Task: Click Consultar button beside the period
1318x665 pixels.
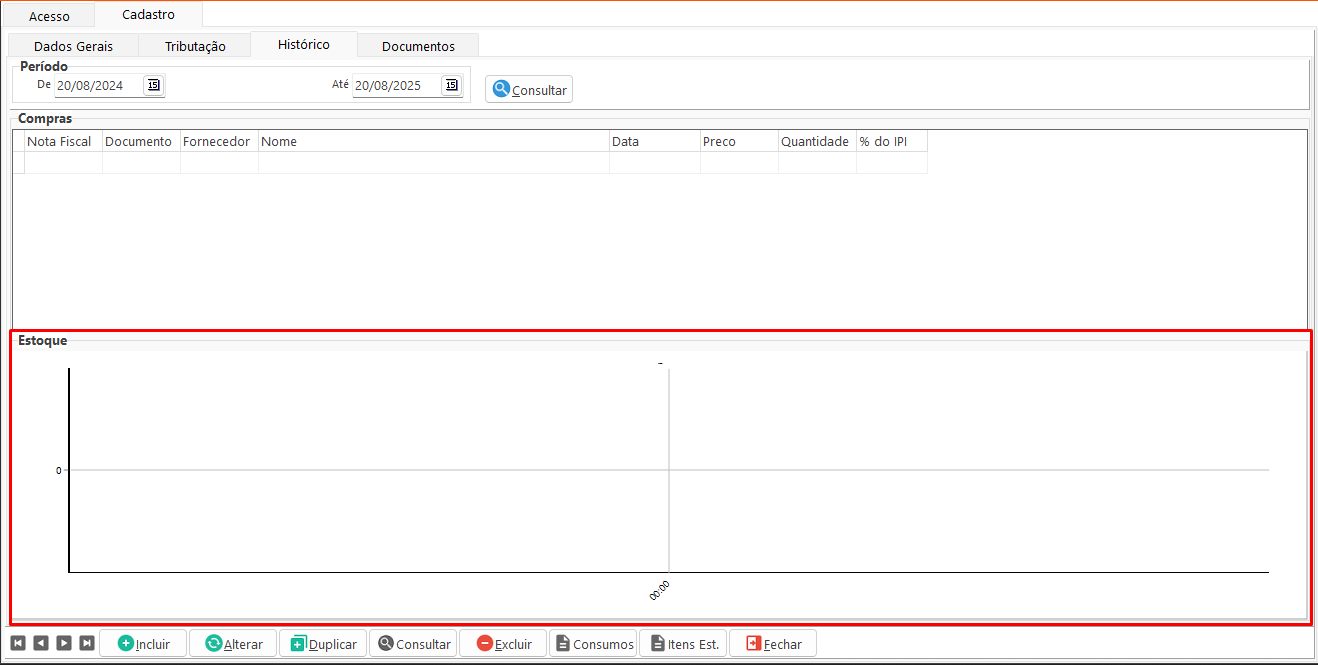Action: (x=529, y=90)
